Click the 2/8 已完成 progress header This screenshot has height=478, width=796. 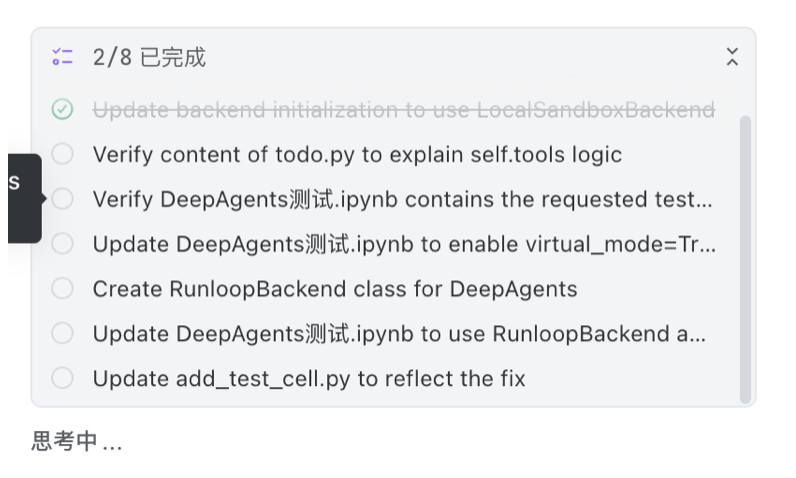click(149, 57)
